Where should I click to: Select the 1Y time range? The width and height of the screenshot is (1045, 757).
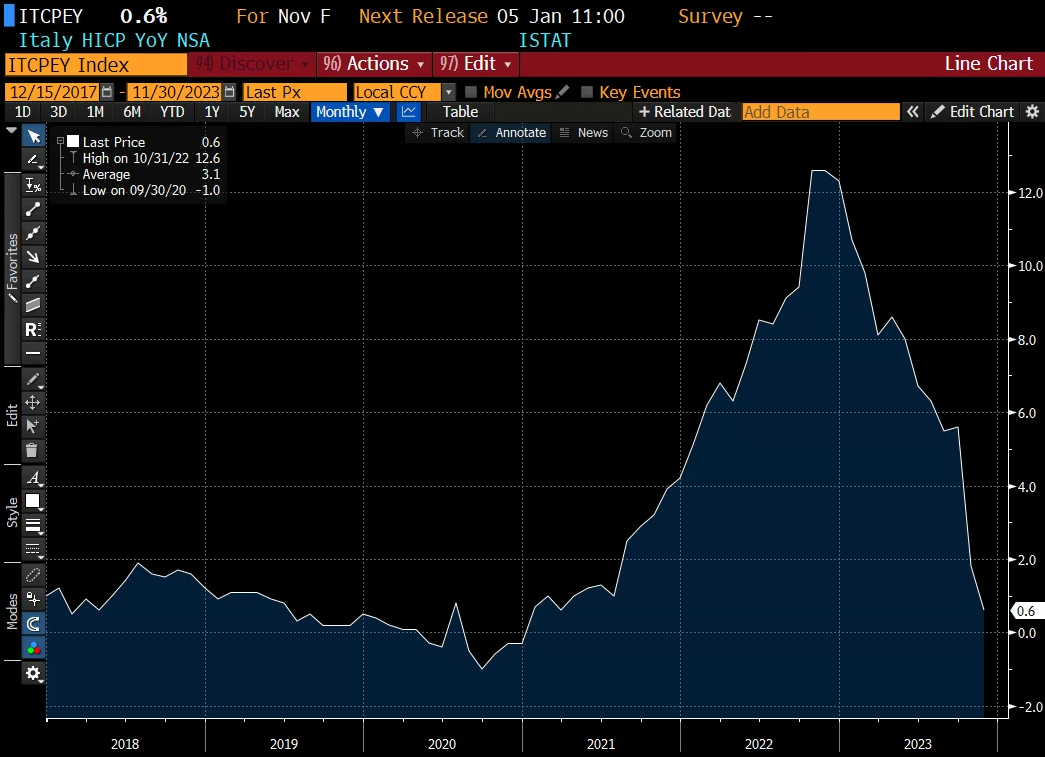(x=212, y=112)
